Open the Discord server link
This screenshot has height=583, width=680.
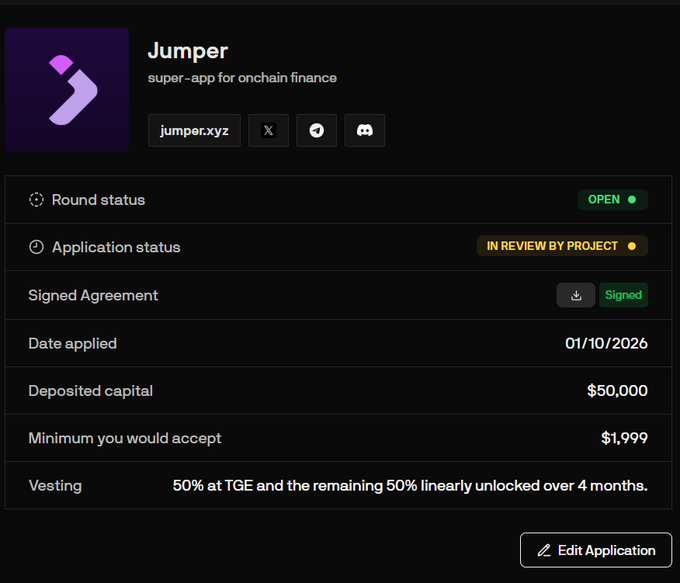365,131
